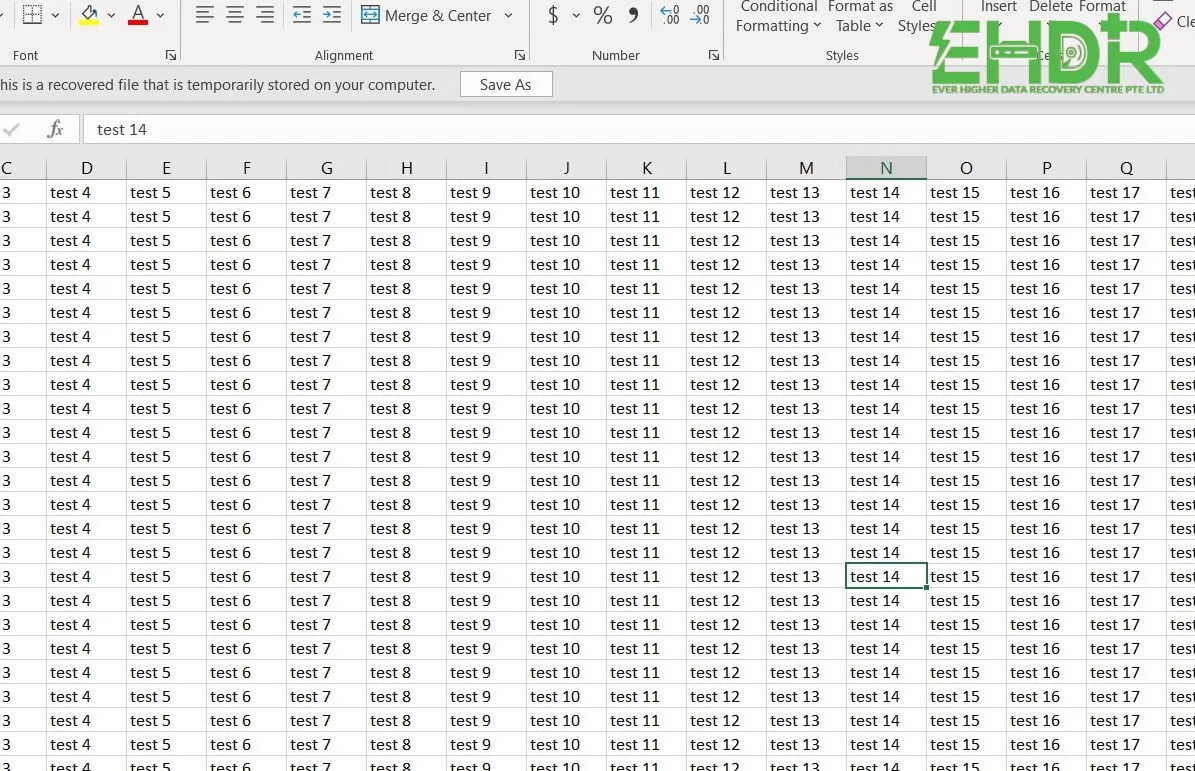Click the Increase Decimal icon
Image resolution: width=1195 pixels, height=771 pixels.
(x=670, y=15)
